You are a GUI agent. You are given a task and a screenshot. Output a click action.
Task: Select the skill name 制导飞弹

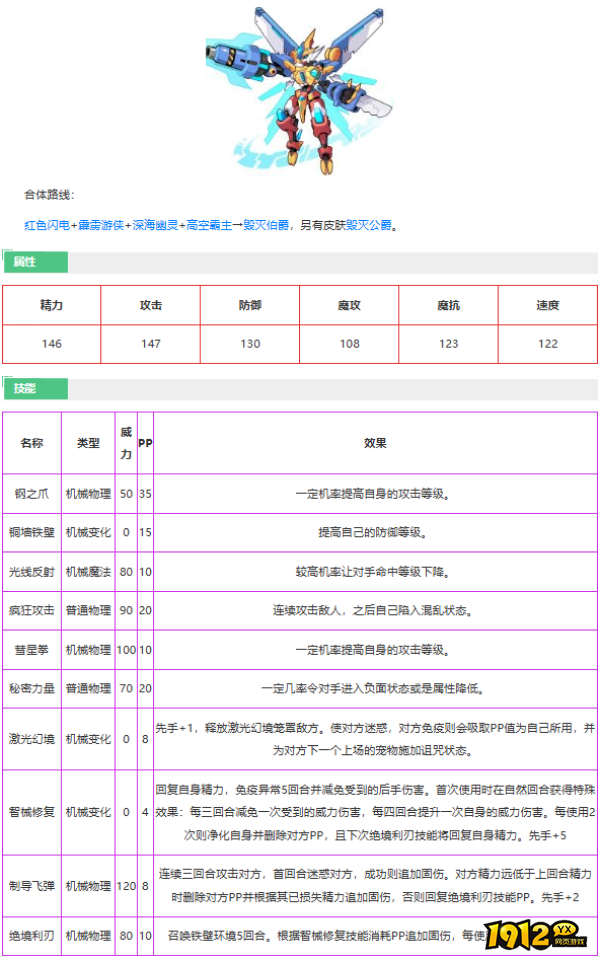click(x=32, y=885)
